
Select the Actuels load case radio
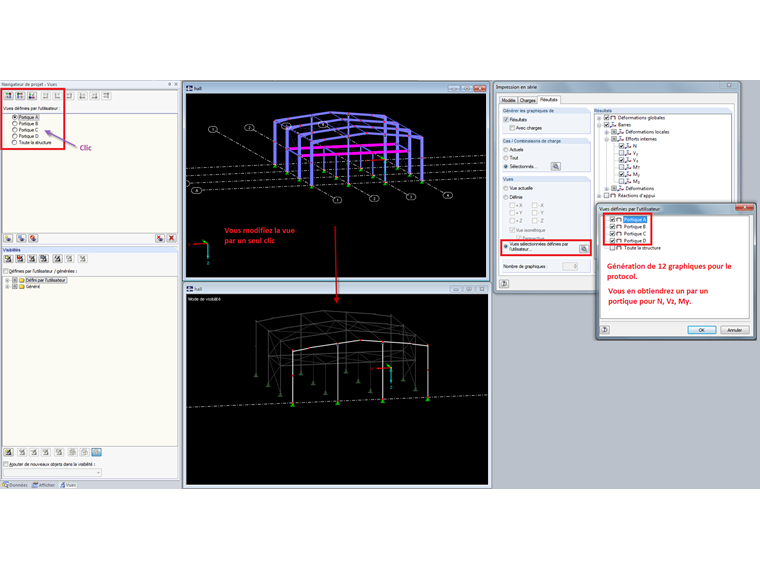[506, 150]
